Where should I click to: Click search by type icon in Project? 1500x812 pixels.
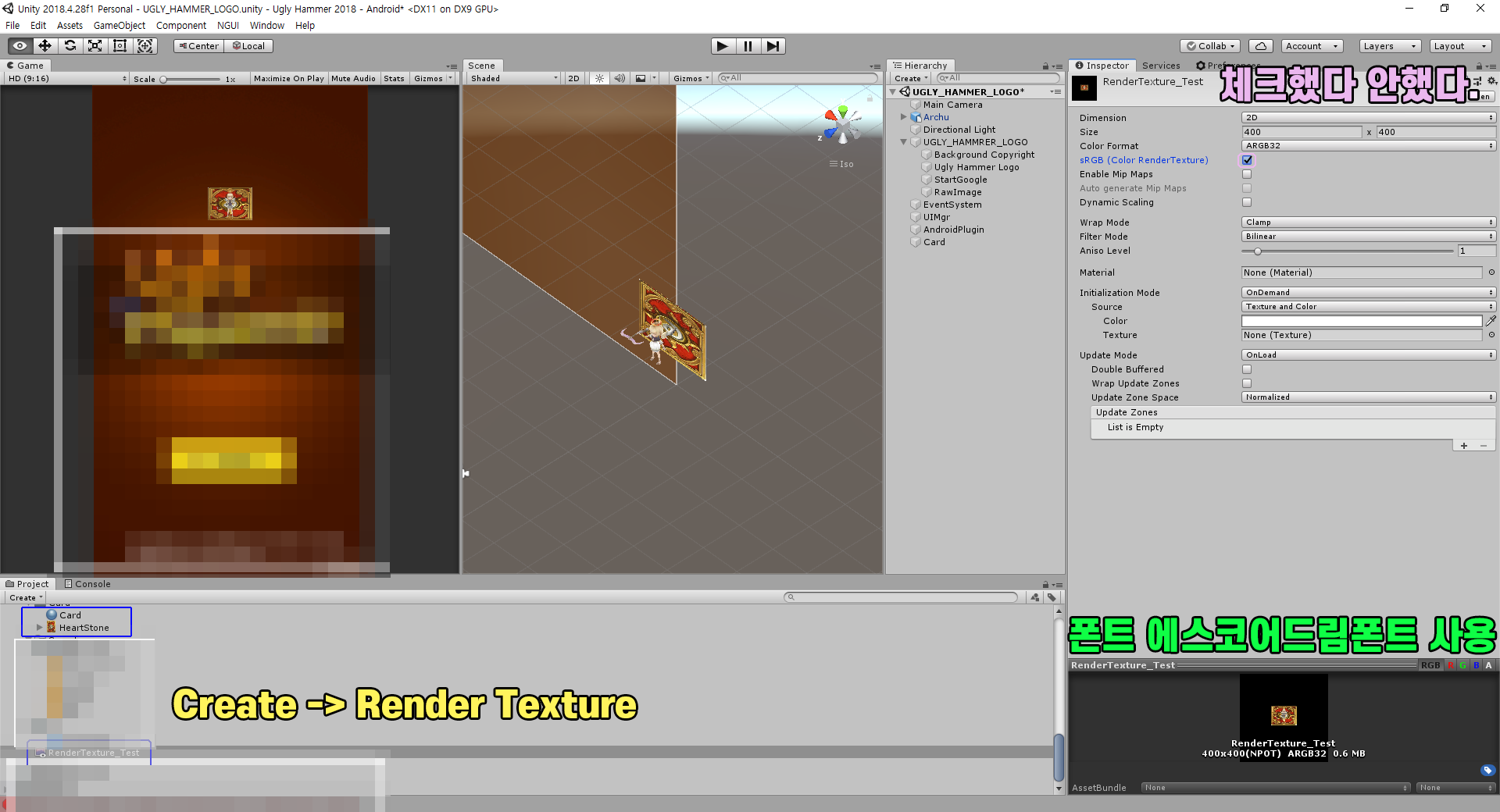click(1035, 597)
